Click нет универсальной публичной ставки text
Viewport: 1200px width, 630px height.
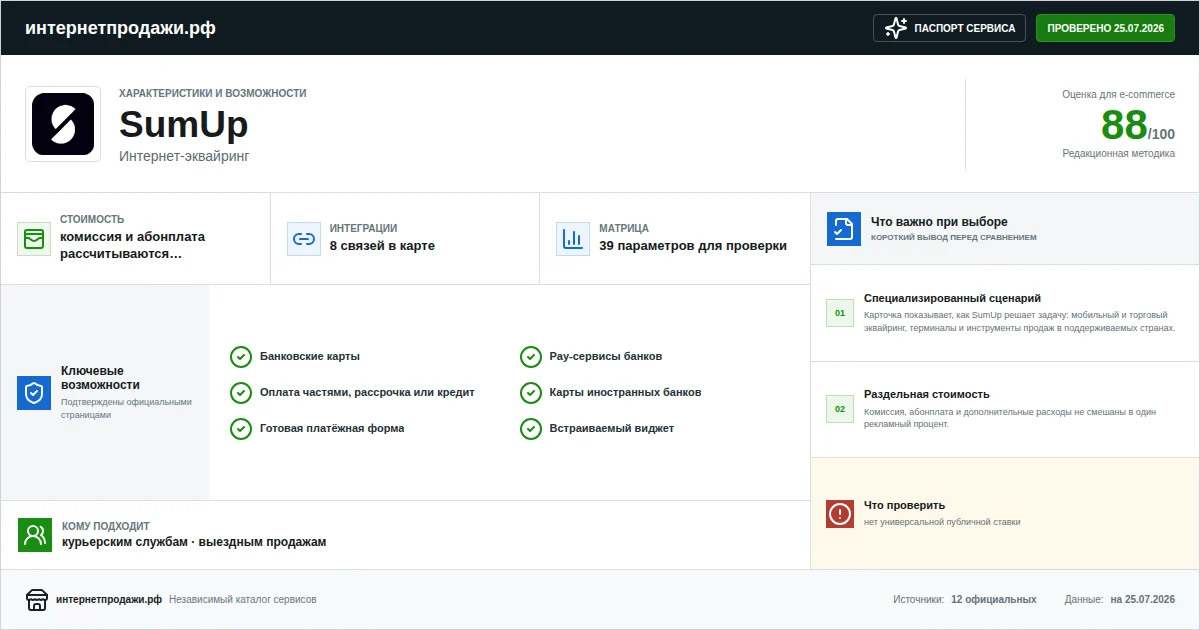(x=942, y=522)
